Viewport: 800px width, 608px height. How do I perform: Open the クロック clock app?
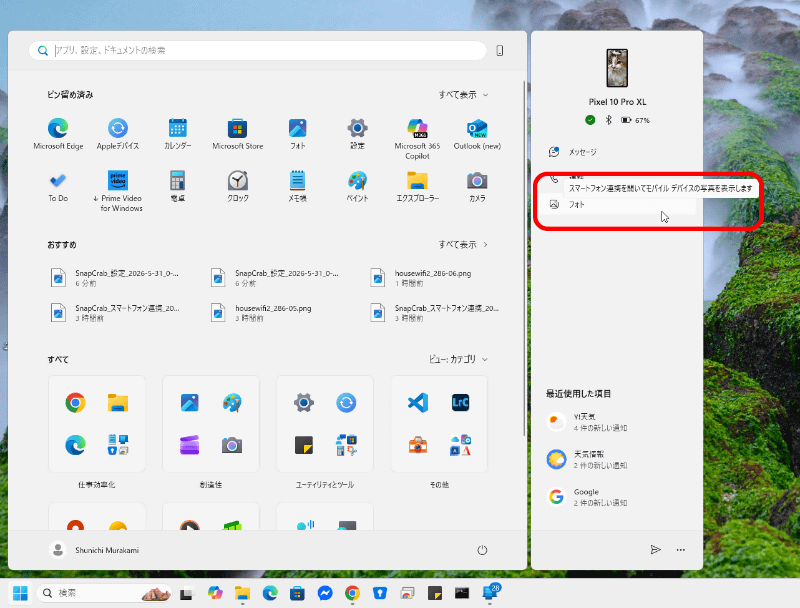click(x=238, y=186)
